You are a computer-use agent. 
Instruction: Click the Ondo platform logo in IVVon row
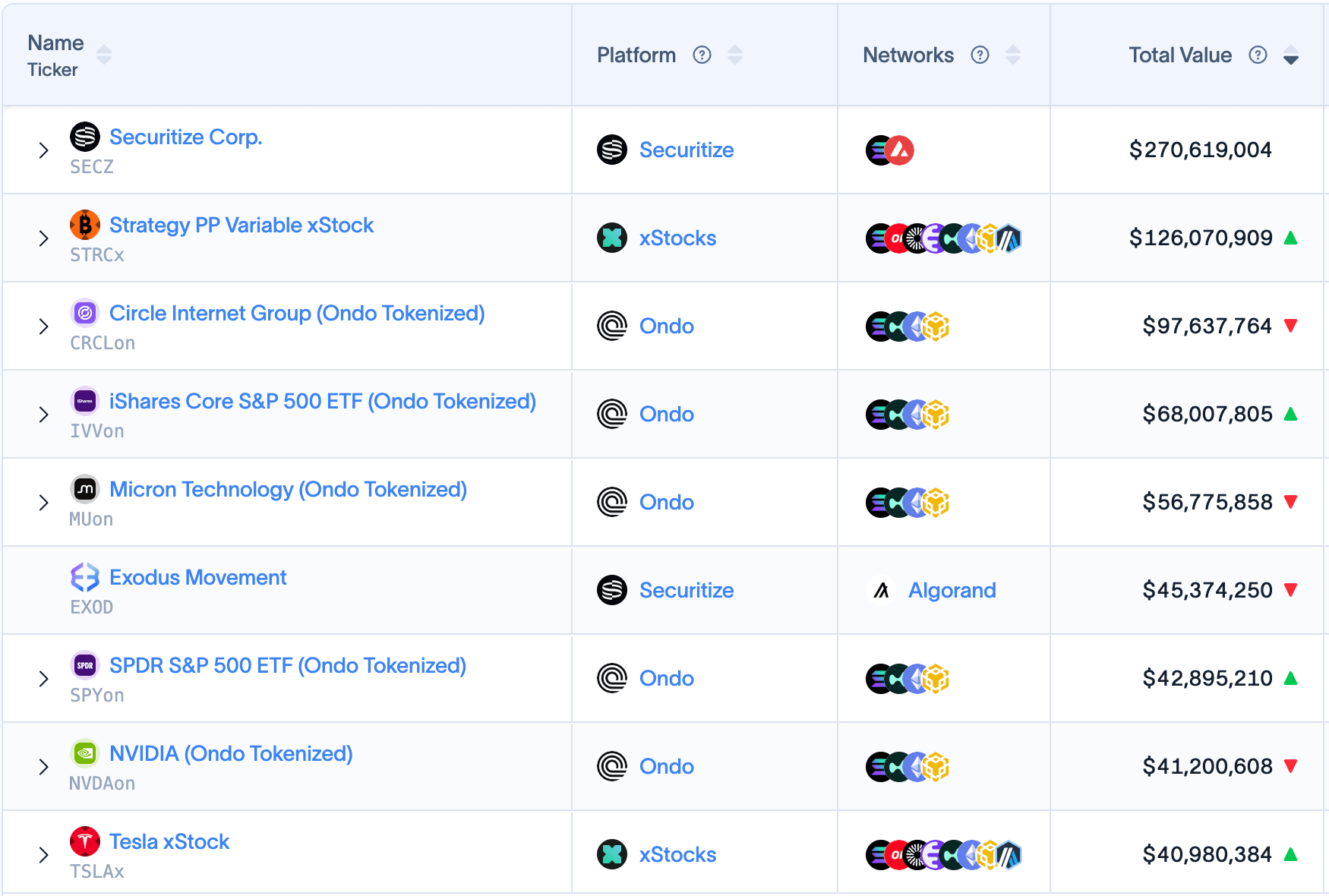tap(612, 414)
